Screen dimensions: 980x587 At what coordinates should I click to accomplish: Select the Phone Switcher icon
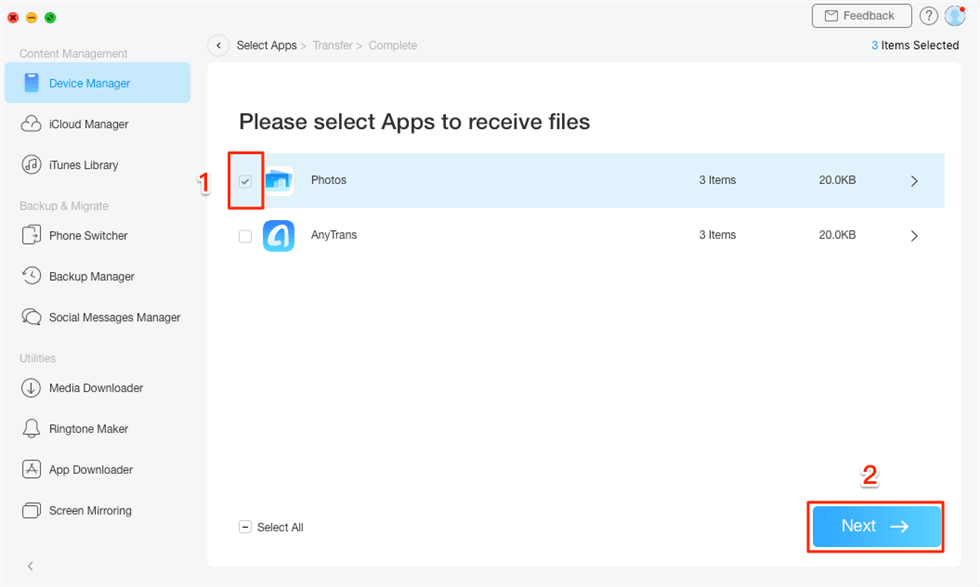click(31, 236)
